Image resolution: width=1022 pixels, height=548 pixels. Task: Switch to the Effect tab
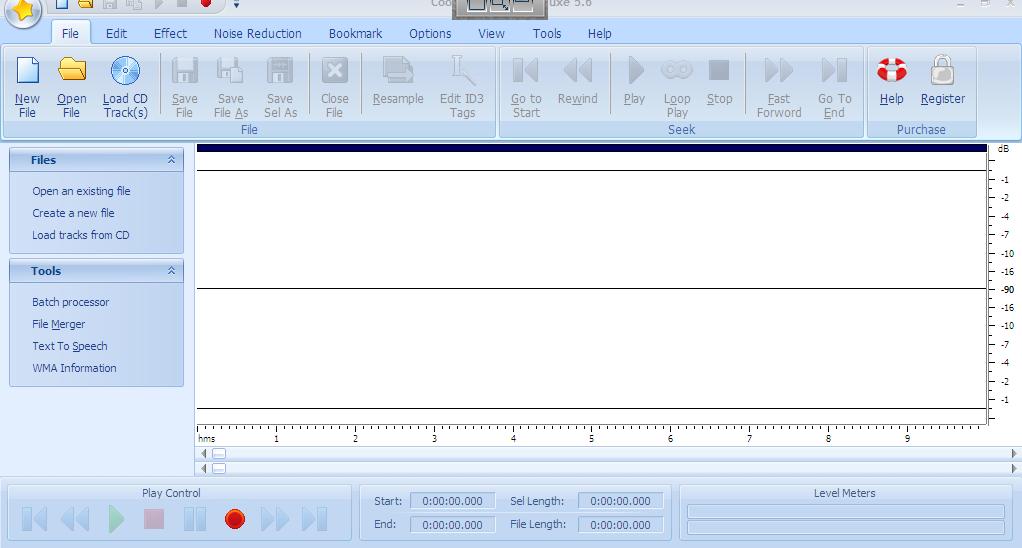170,33
